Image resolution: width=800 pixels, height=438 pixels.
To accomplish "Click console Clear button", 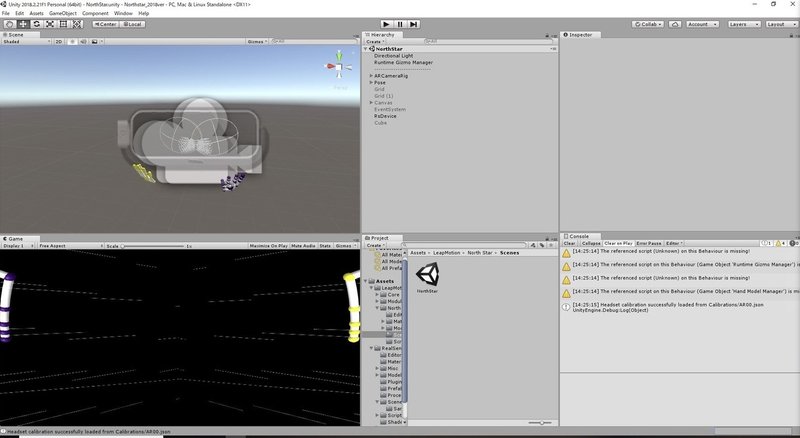I will tap(569, 244).
